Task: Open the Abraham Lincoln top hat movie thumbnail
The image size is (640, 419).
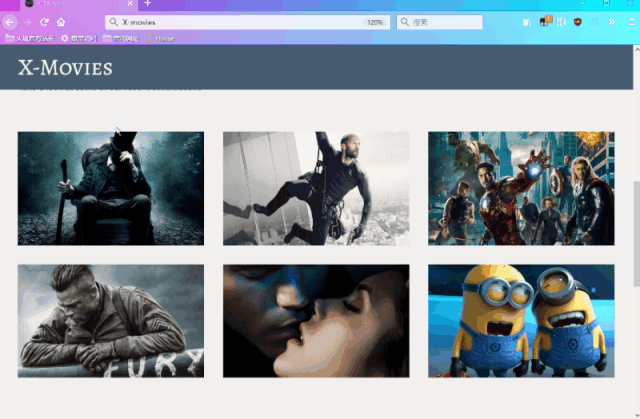Action: (x=111, y=188)
